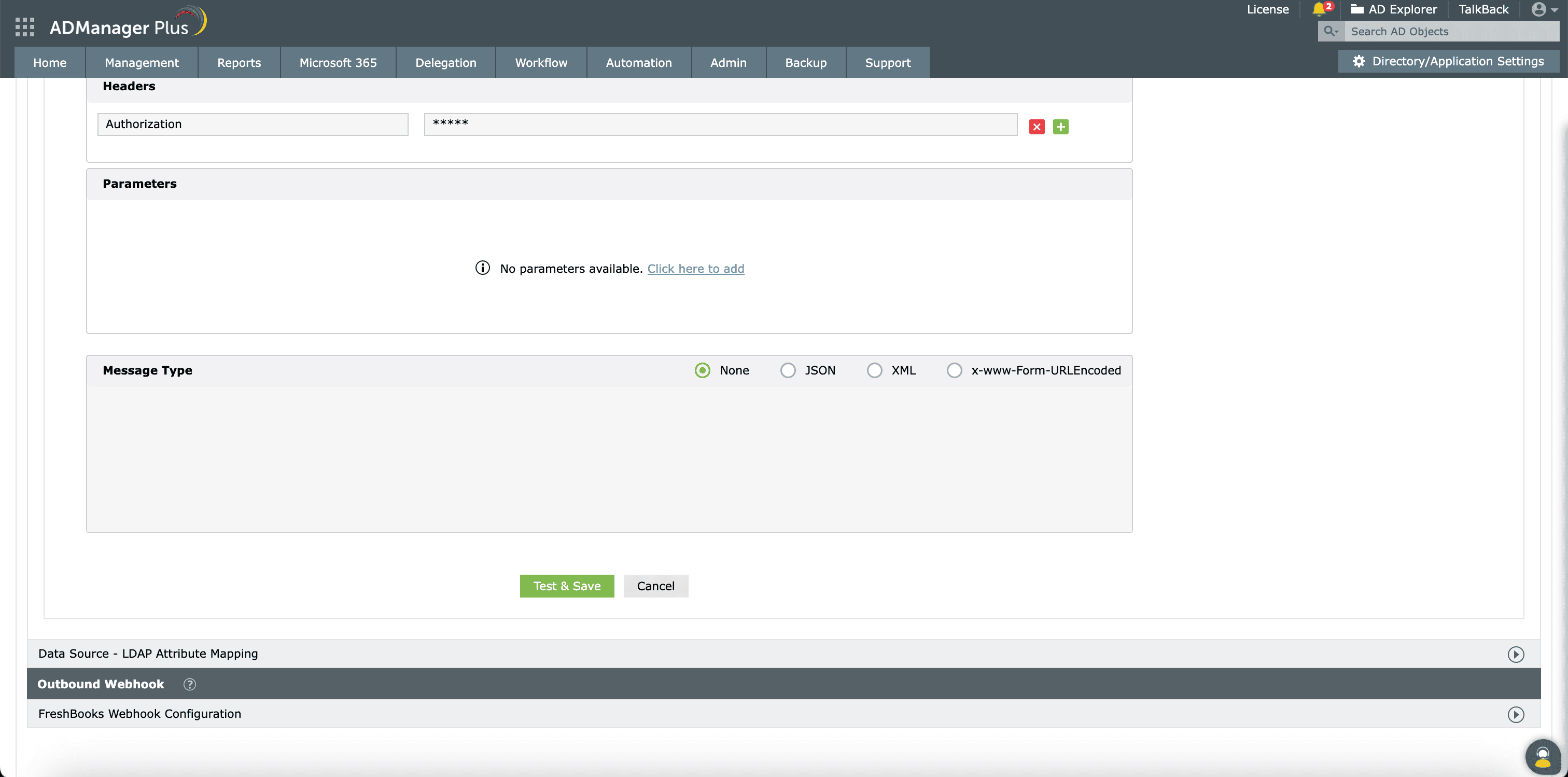
Task: Expand FreshBooks Webhook Configuration section
Action: (x=1515, y=714)
